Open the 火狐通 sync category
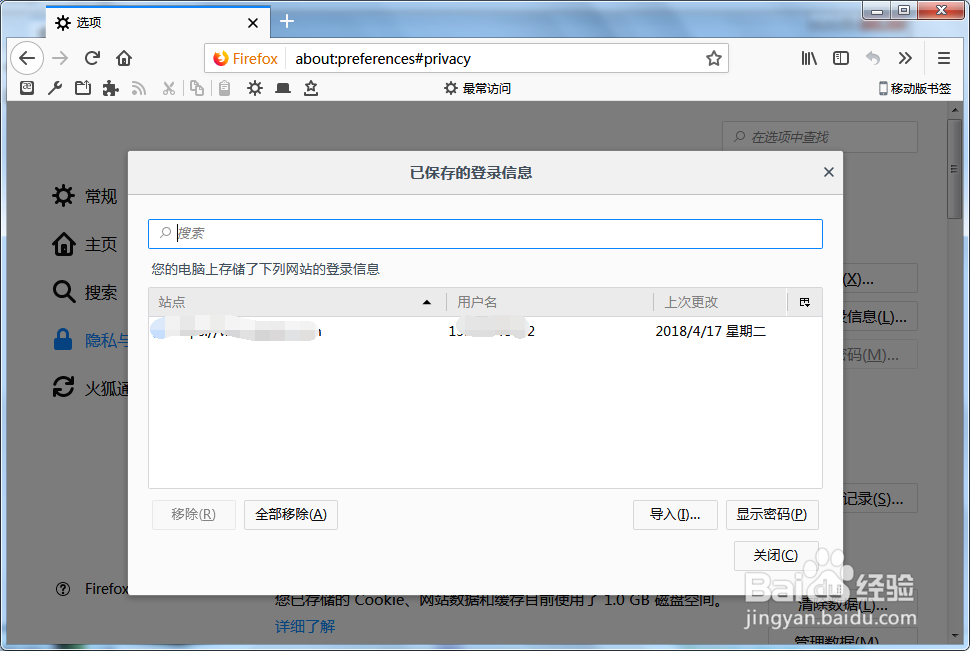Screen dimensions: 970x651 90,387
